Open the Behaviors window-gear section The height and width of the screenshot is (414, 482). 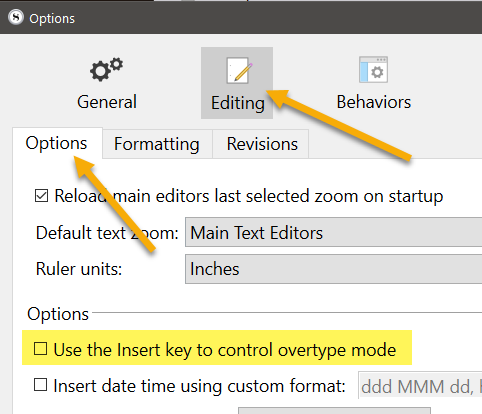(x=374, y=83)
